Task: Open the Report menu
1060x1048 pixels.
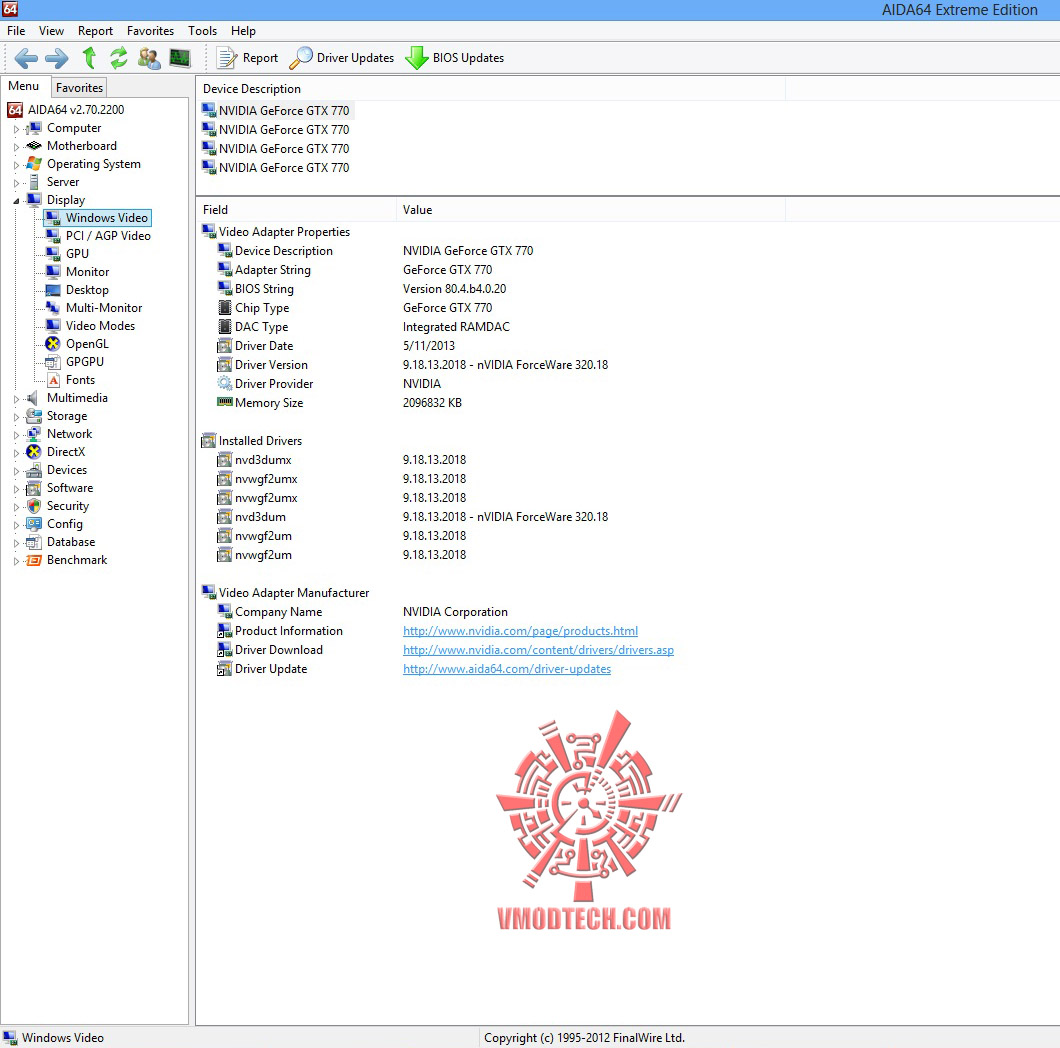Action: point(95,30)
